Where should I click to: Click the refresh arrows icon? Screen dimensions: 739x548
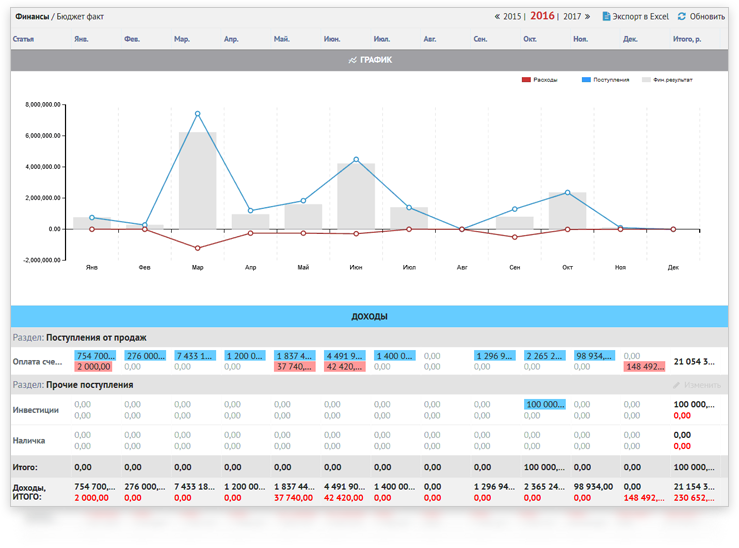coord(682,17)
